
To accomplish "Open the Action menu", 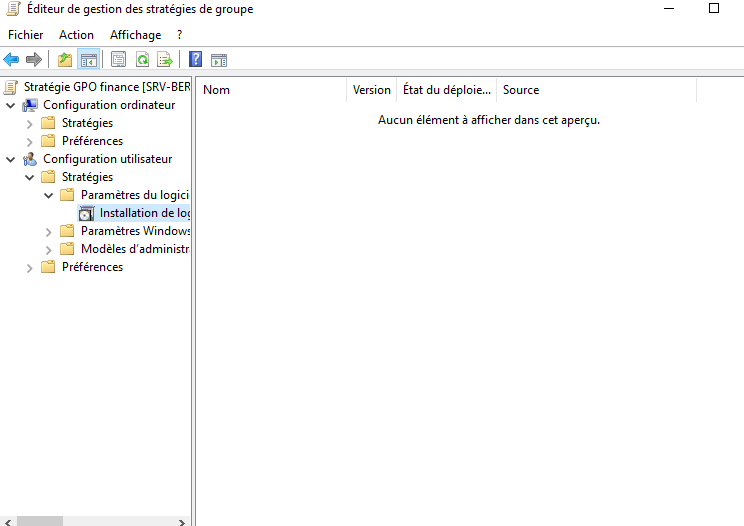I will (77, 35).
